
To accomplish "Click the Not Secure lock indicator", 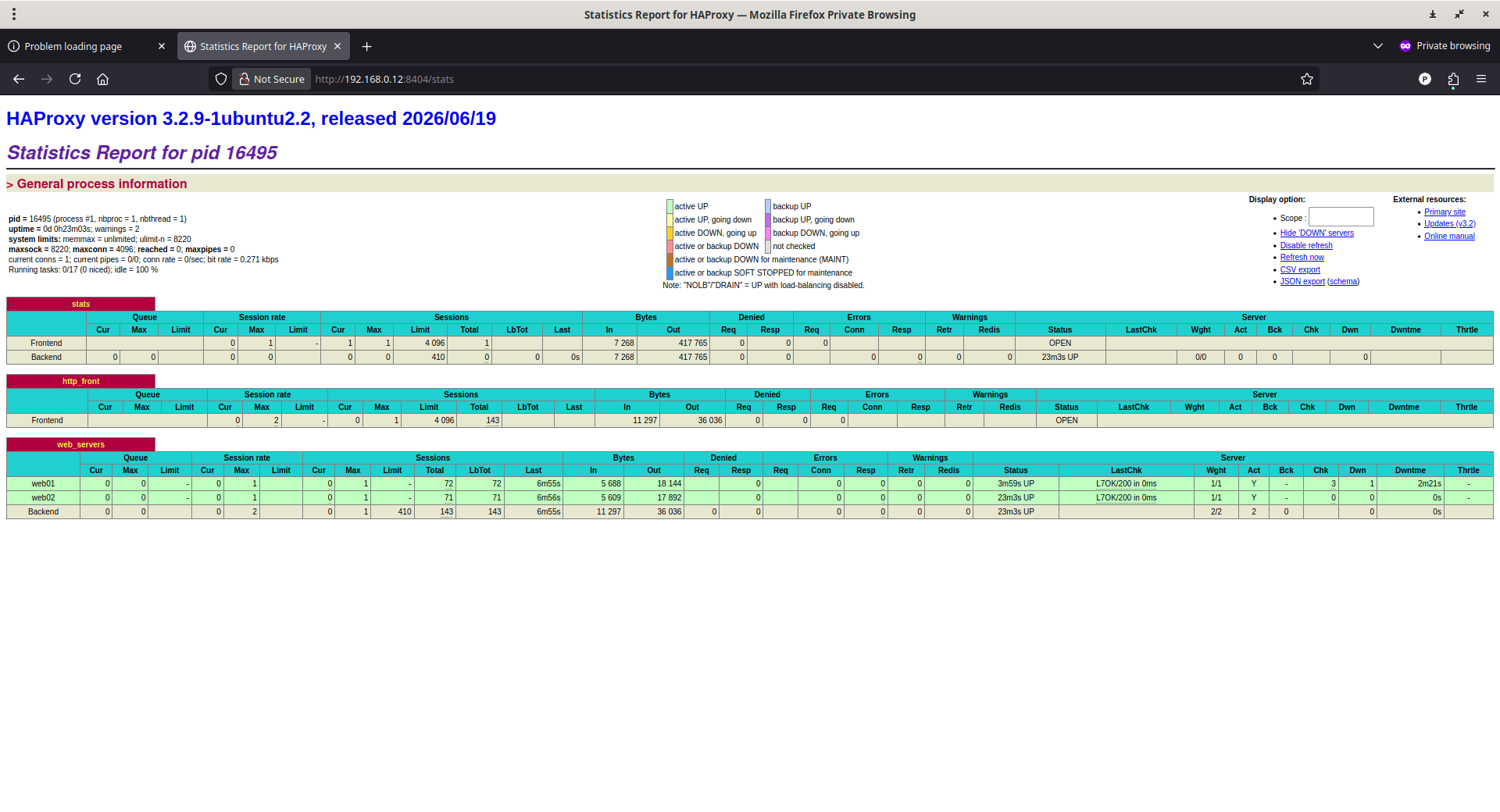I will [271, 79].
